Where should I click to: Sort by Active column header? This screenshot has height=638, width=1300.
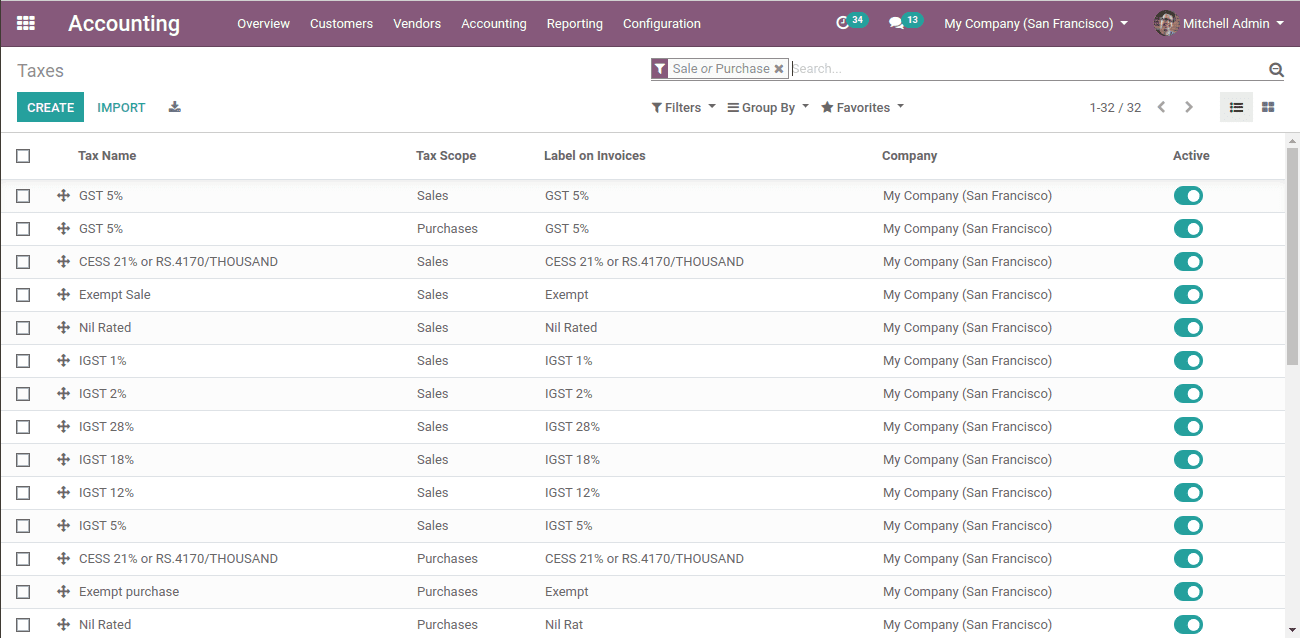[x=1191, y=156]
